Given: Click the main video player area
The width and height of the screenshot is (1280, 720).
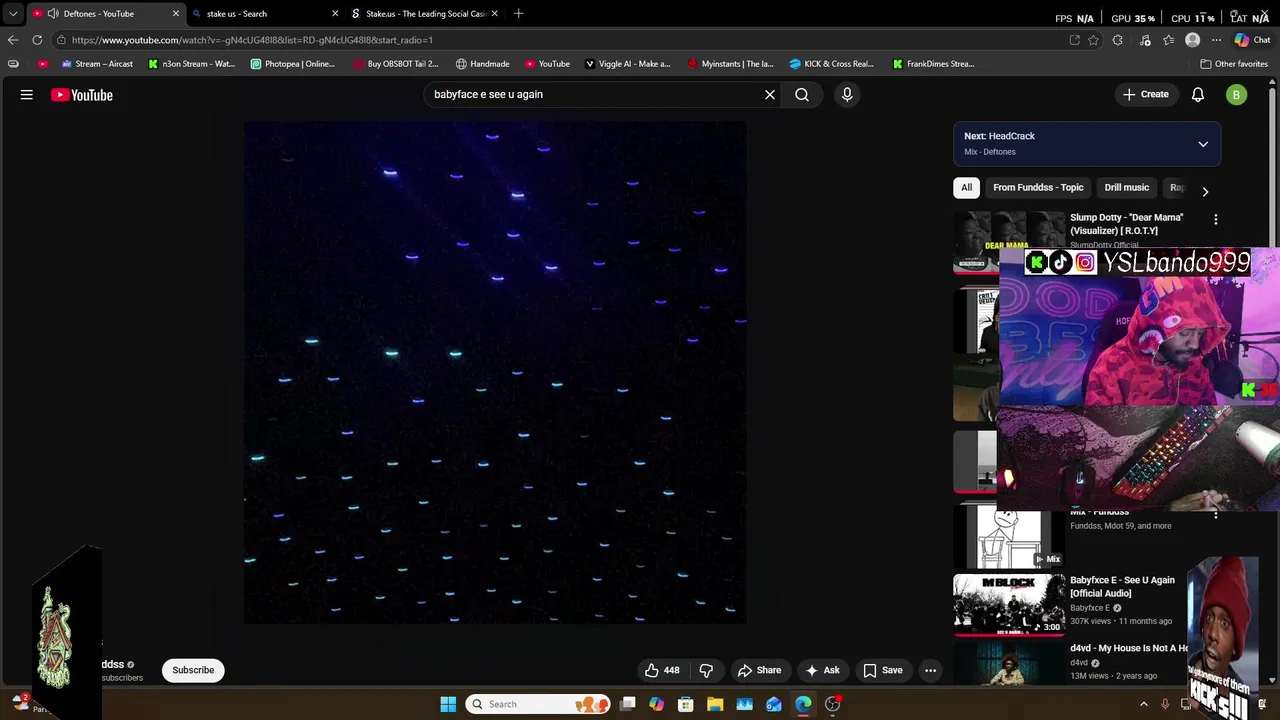Looking at the screenshot, I should [495, 373].
